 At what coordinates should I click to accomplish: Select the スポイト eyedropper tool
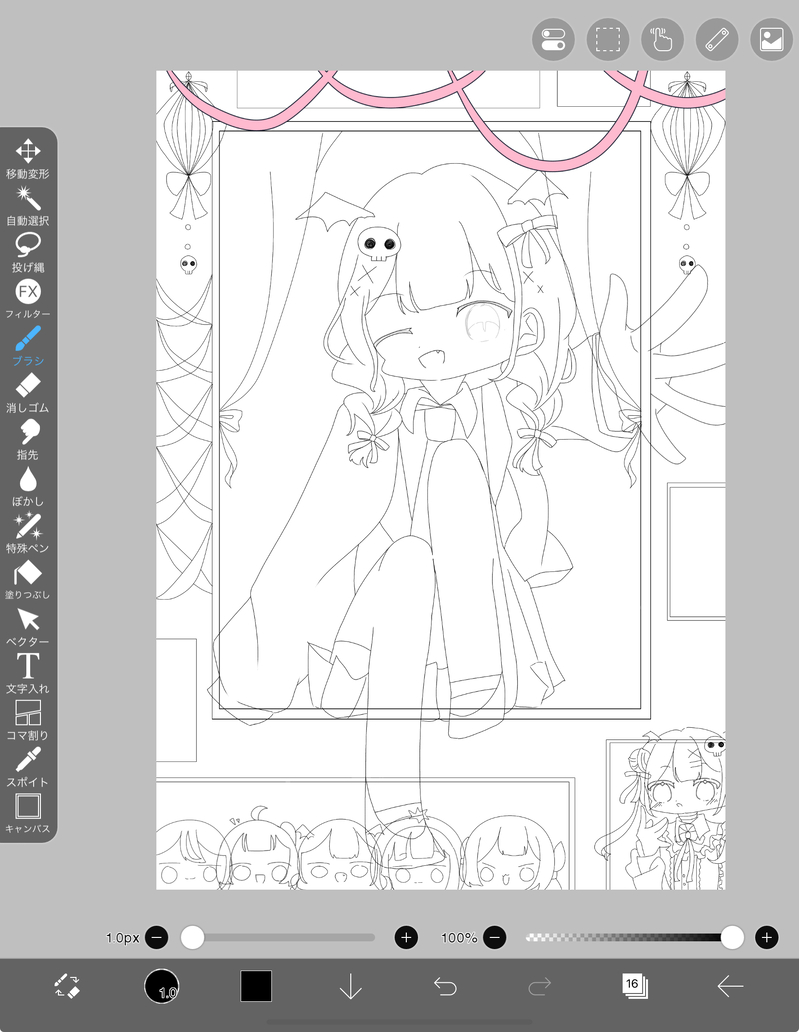click(x=28, y=767)
